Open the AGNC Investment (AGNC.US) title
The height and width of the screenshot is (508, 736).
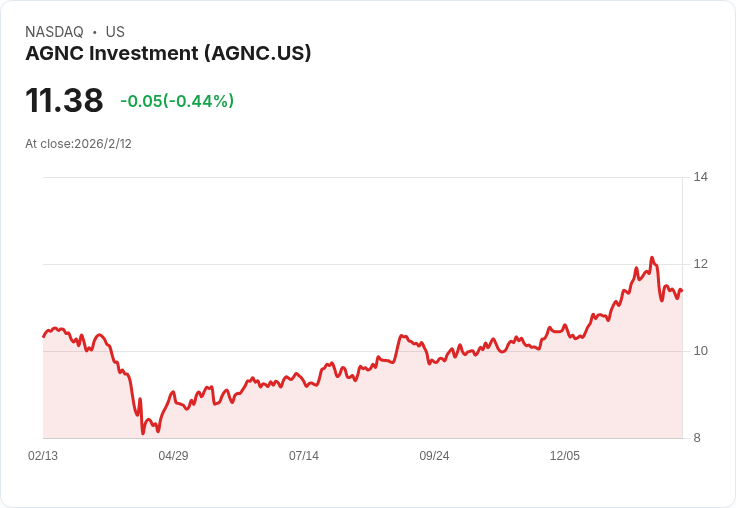click(168, 53)
